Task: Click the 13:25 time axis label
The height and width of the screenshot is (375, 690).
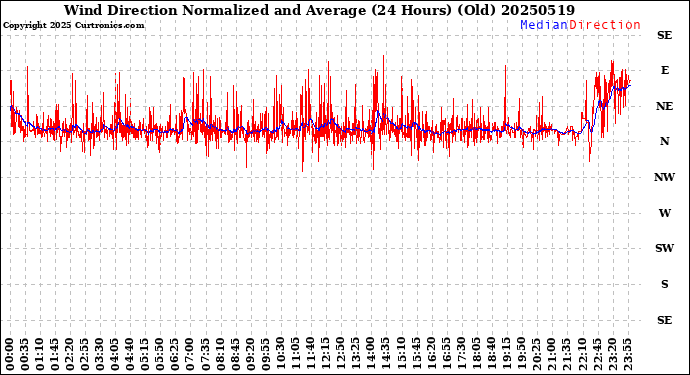Action: (x=356, y=355)
